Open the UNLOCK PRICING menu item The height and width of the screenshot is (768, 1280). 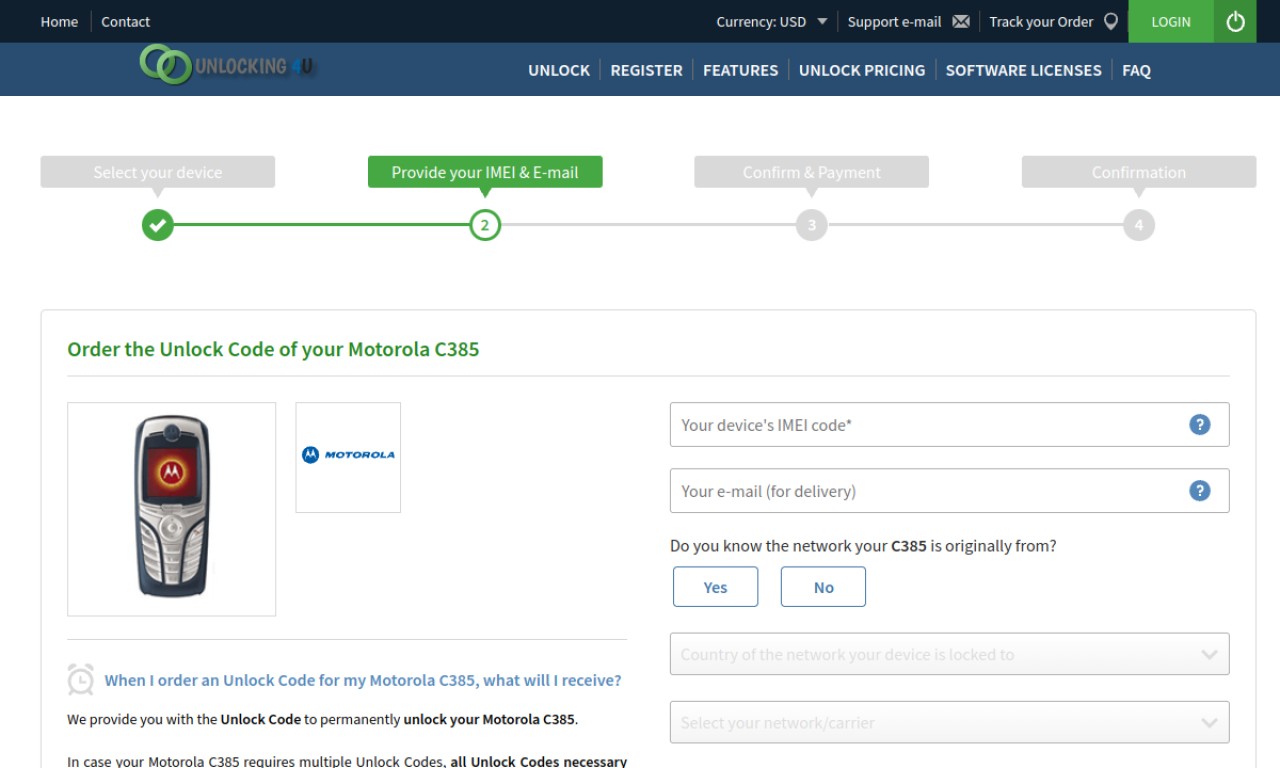coord(862,70)
